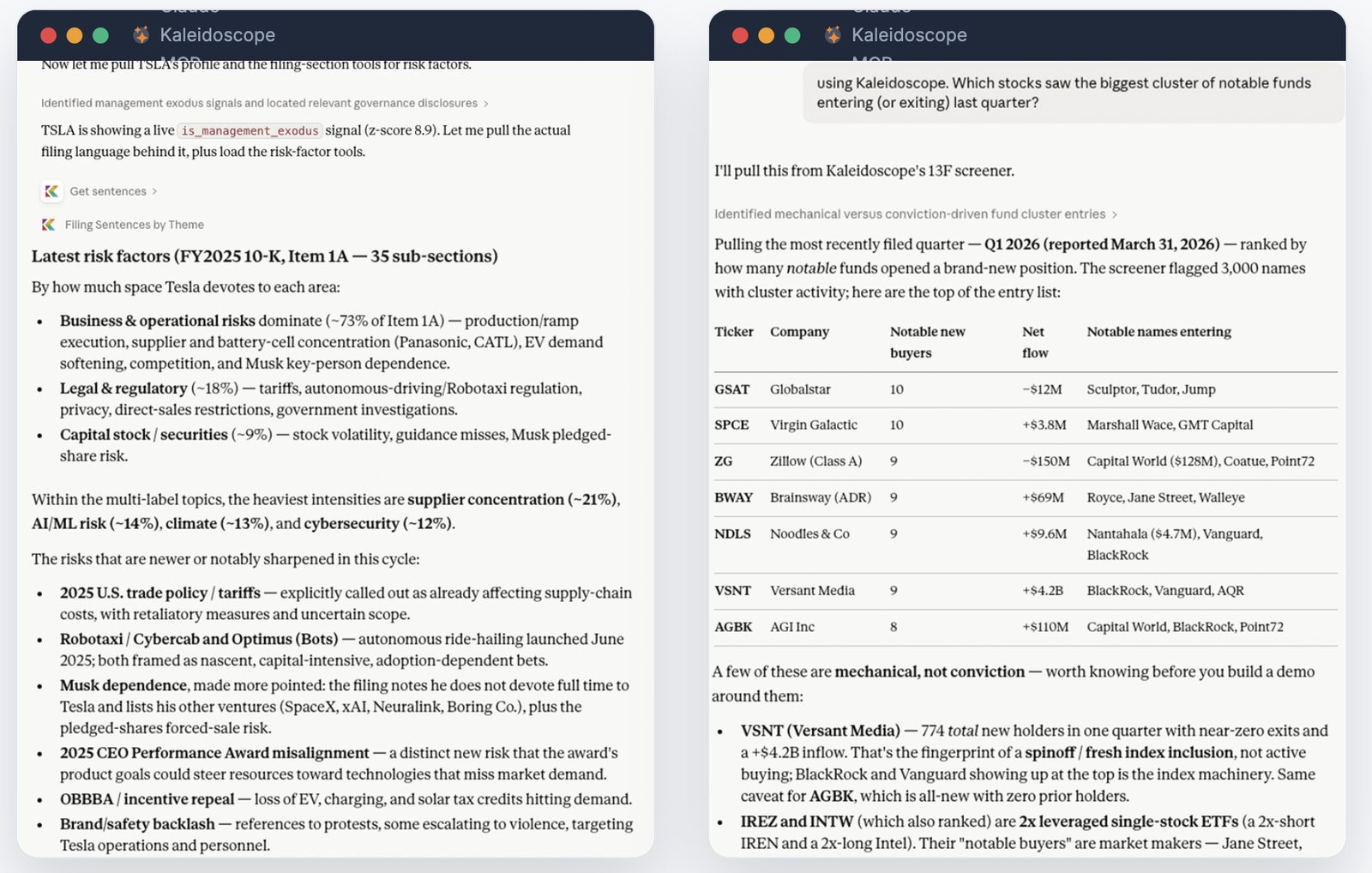The width and height of the screenshot is (1372, 873).
Task: Close the left Kaleidoscope window with red button
Action: tap(49, 35)
